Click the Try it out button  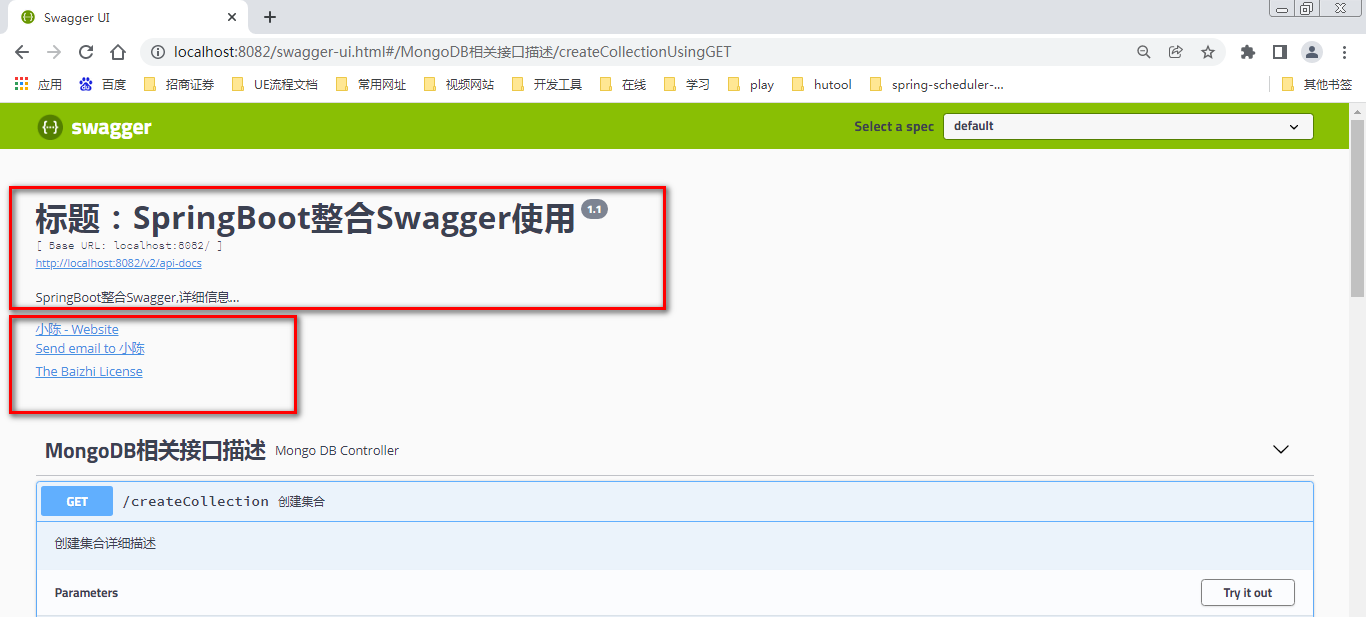click(1248, 593)
